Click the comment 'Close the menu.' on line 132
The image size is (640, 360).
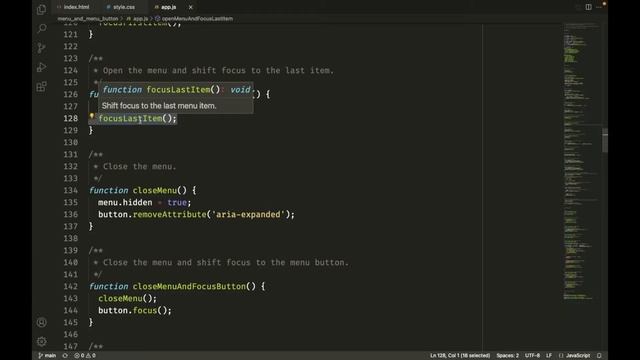point(140,166)
